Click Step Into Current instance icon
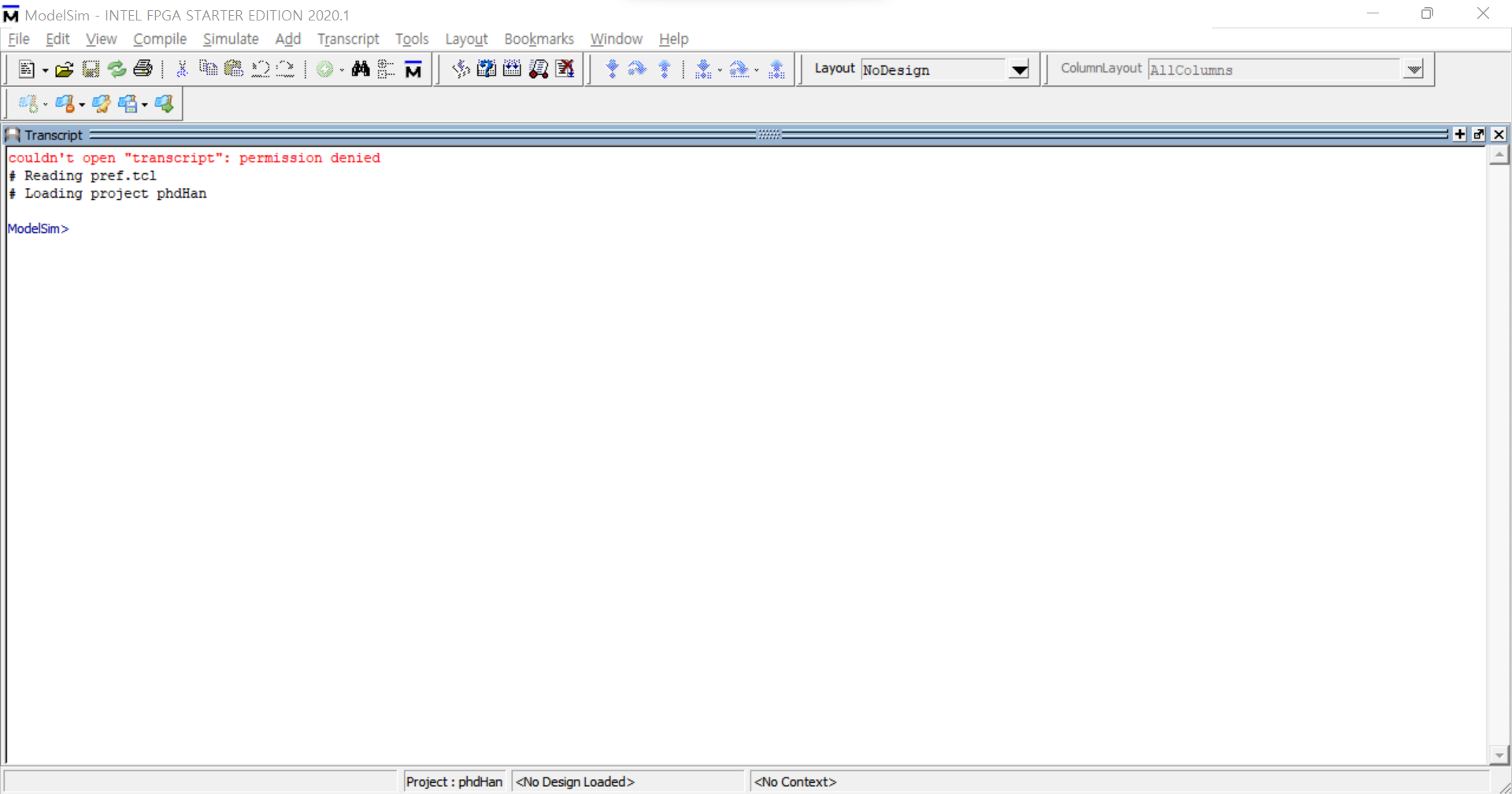1512x794 pixels. (x=703, y=69)
